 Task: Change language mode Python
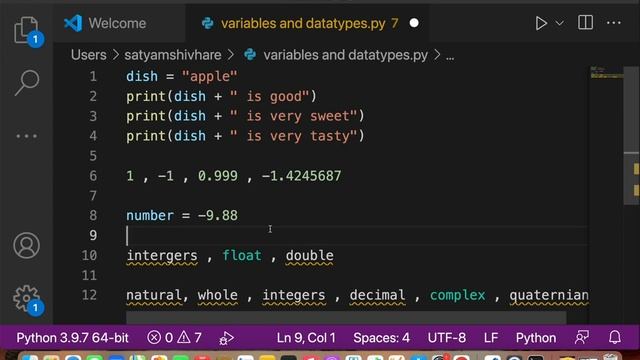click(x=536, y=338)
